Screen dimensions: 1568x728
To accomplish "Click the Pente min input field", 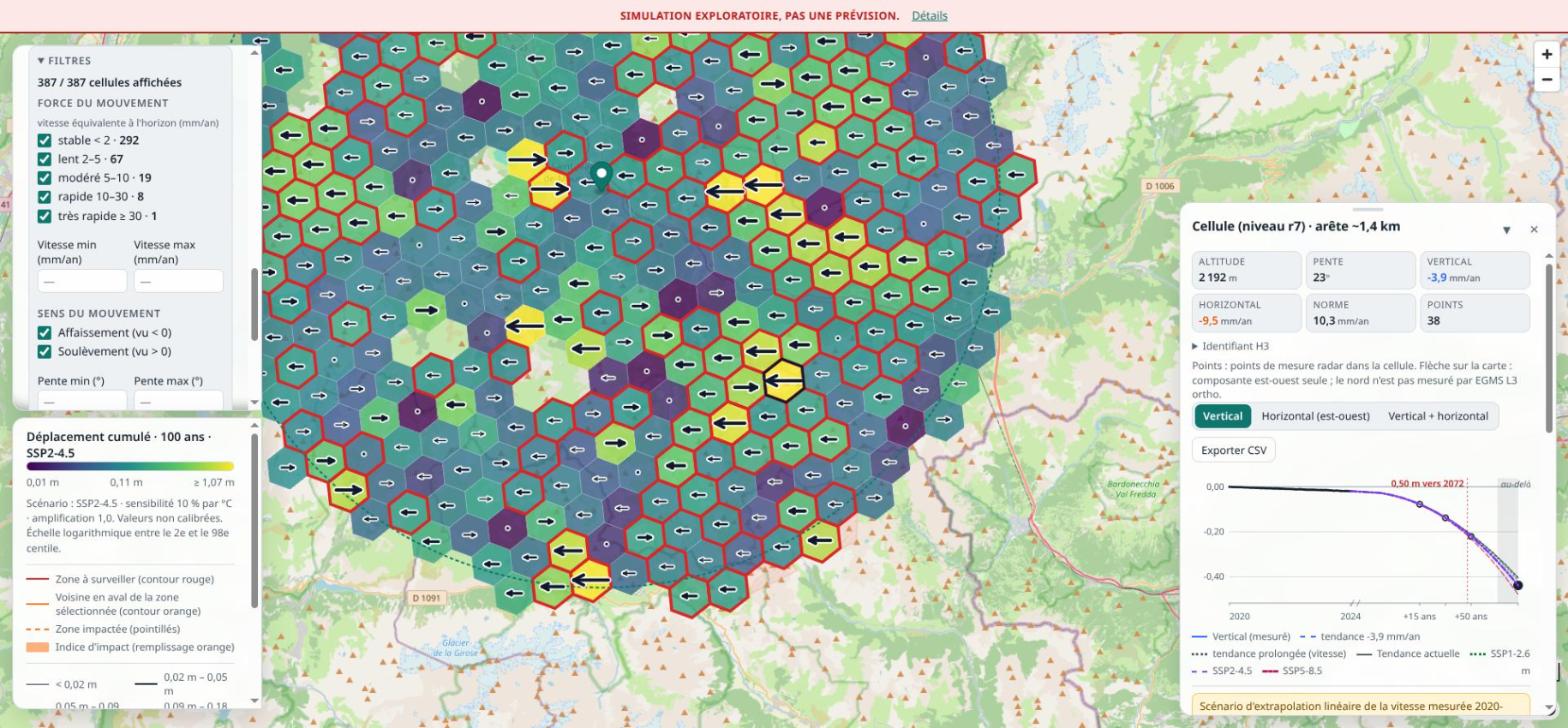I will tap(82, 400).
